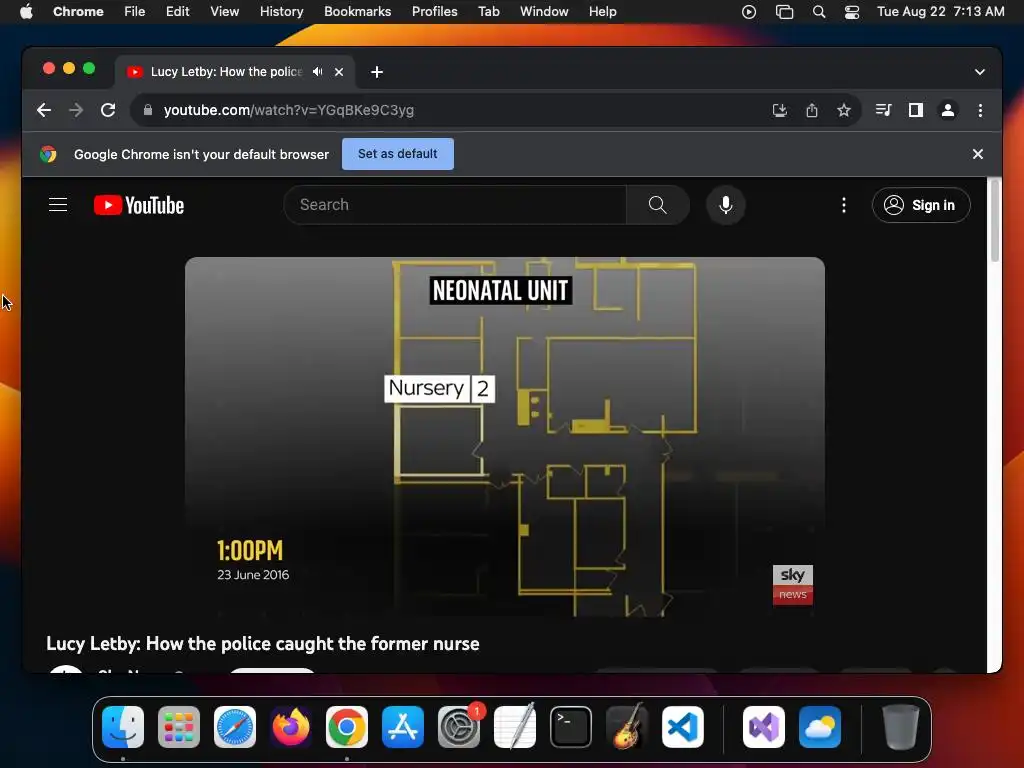This screenshot has width=1024, height=768.
Task: Open the File menu
Action: tap(135, 12)
